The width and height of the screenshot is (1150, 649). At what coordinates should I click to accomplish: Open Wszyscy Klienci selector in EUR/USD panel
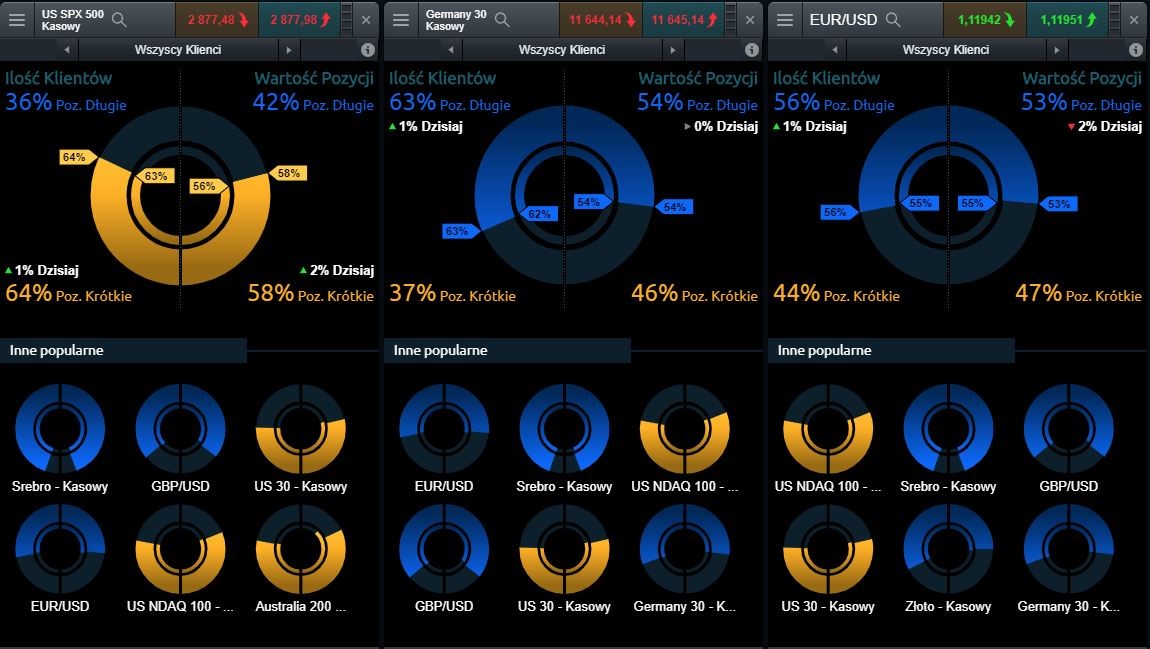[x=945, y=50]
